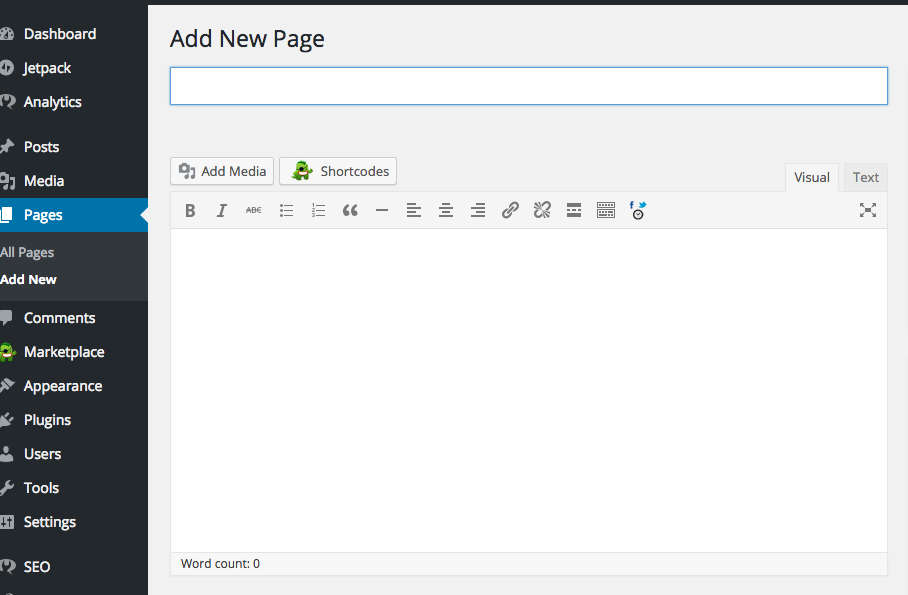Insert a bulleted list
Viewport: 908px width, 595px height.
click(x=286, y=210)
